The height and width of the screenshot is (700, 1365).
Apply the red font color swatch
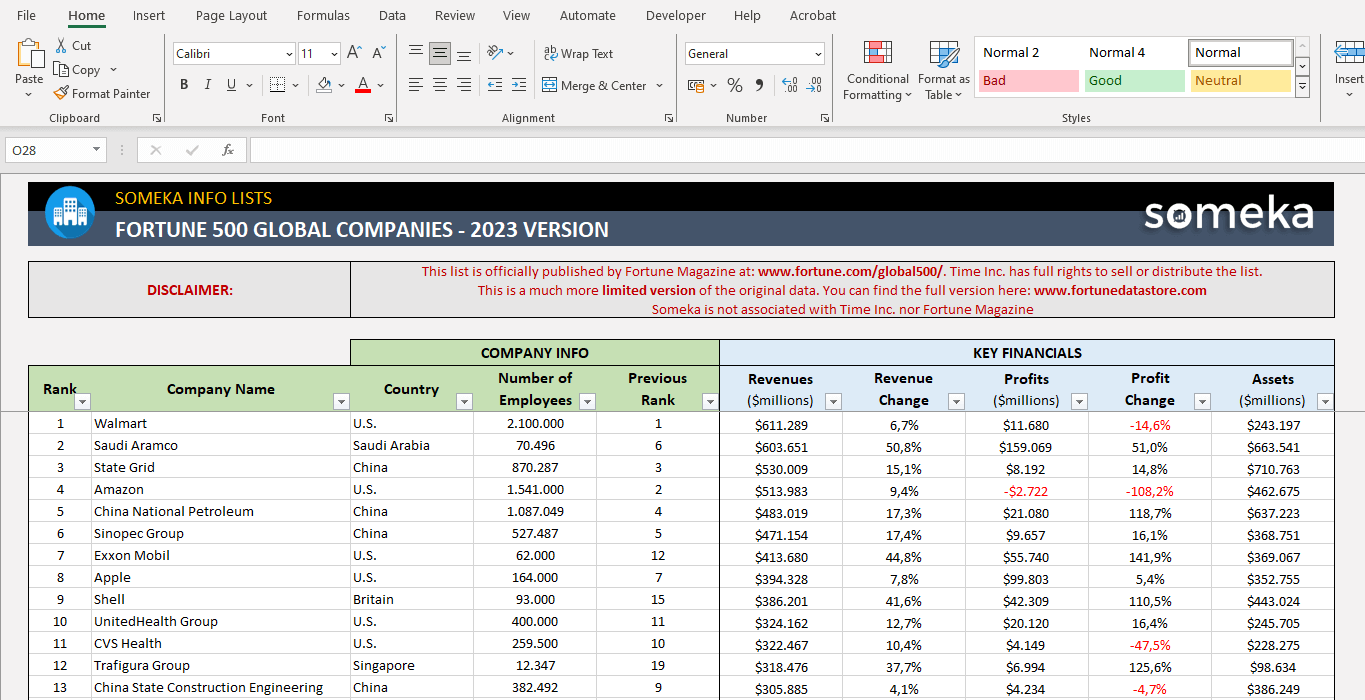point(363,86)
